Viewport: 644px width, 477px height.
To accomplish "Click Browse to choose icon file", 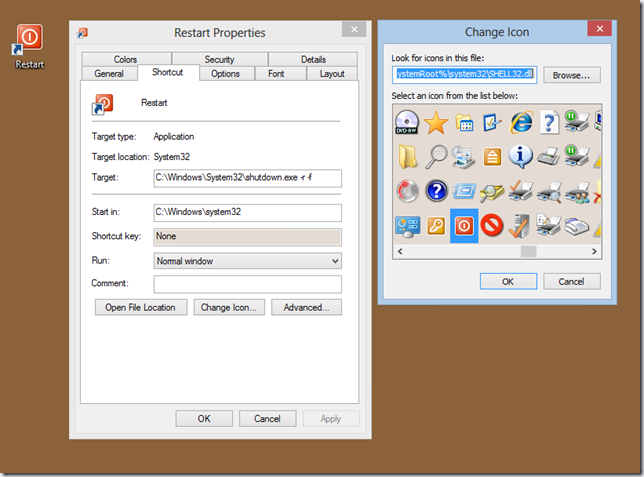I will click(x=572, y=75).
